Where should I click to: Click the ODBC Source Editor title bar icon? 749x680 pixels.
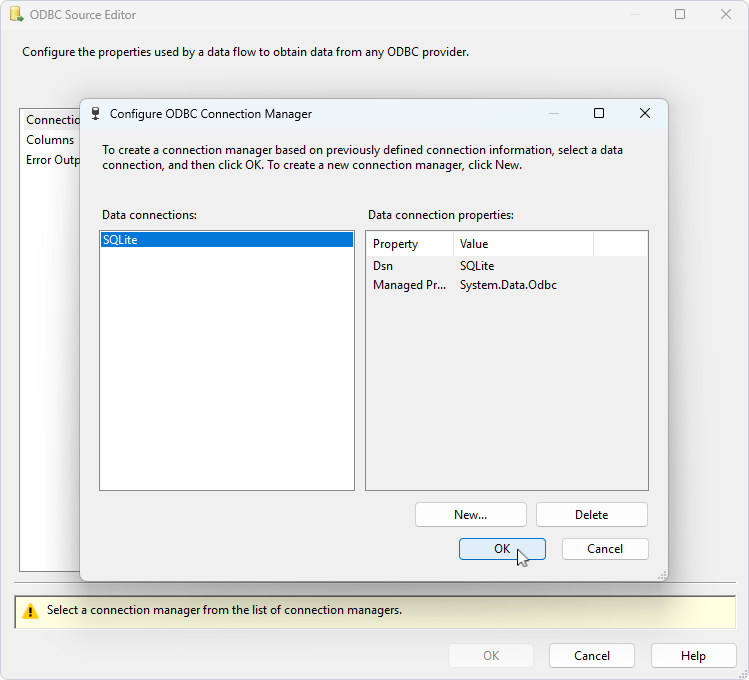(x=16, y=15)
